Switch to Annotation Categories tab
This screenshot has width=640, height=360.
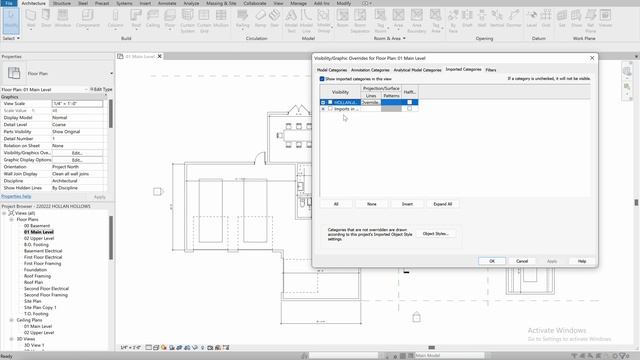(x=370, y=70)
